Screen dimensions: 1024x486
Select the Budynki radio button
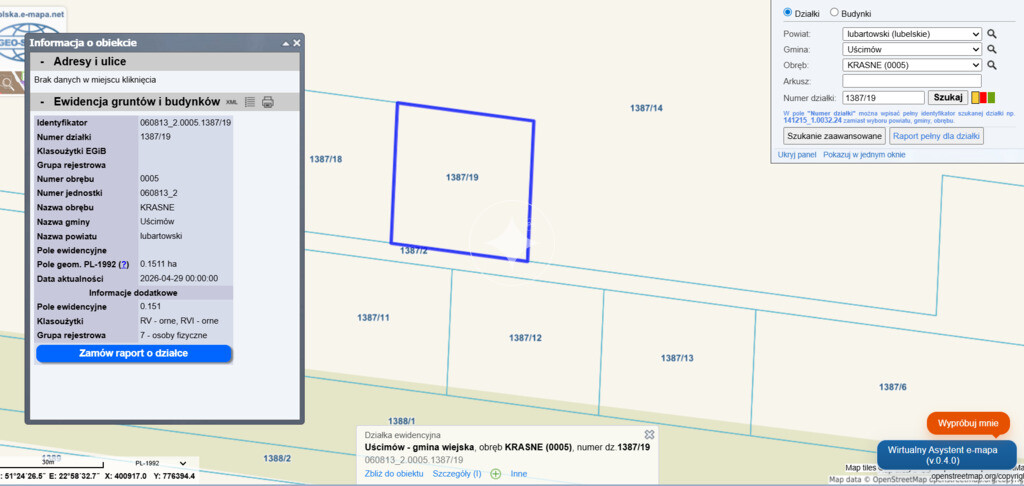click(835, 13)
